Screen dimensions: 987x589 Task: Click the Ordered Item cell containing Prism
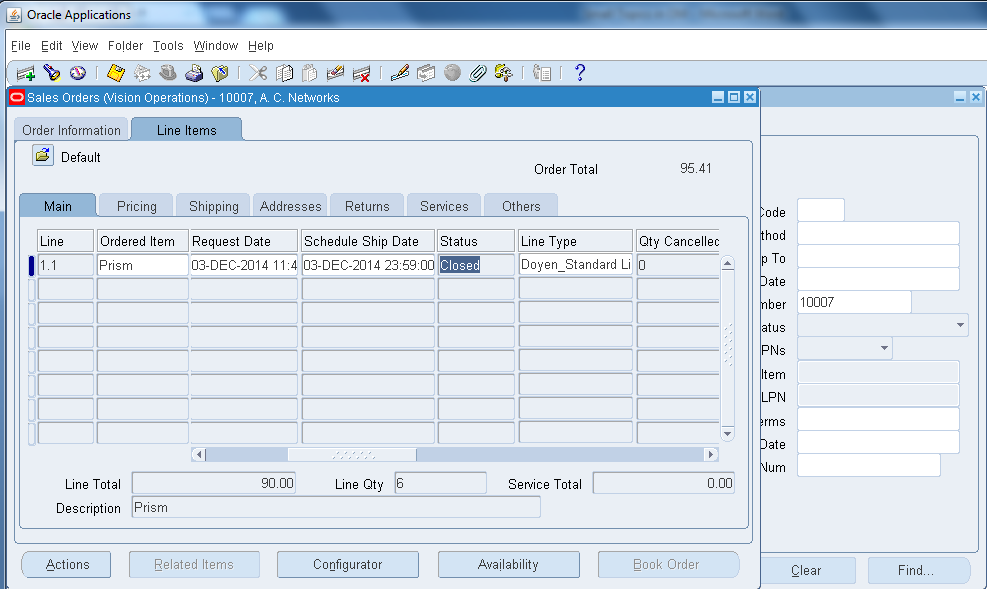(143, 265)
